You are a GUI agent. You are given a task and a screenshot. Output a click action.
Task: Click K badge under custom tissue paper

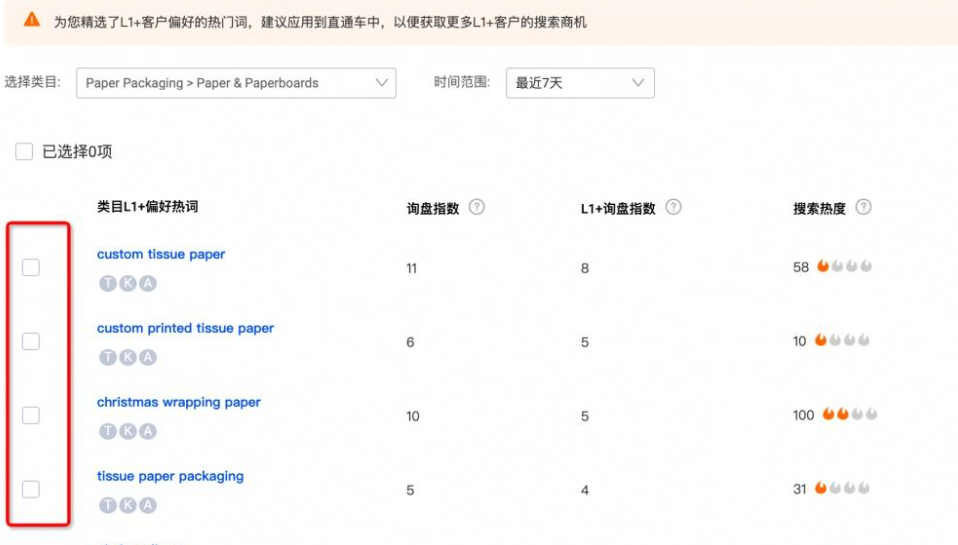(x=128, y=283)
